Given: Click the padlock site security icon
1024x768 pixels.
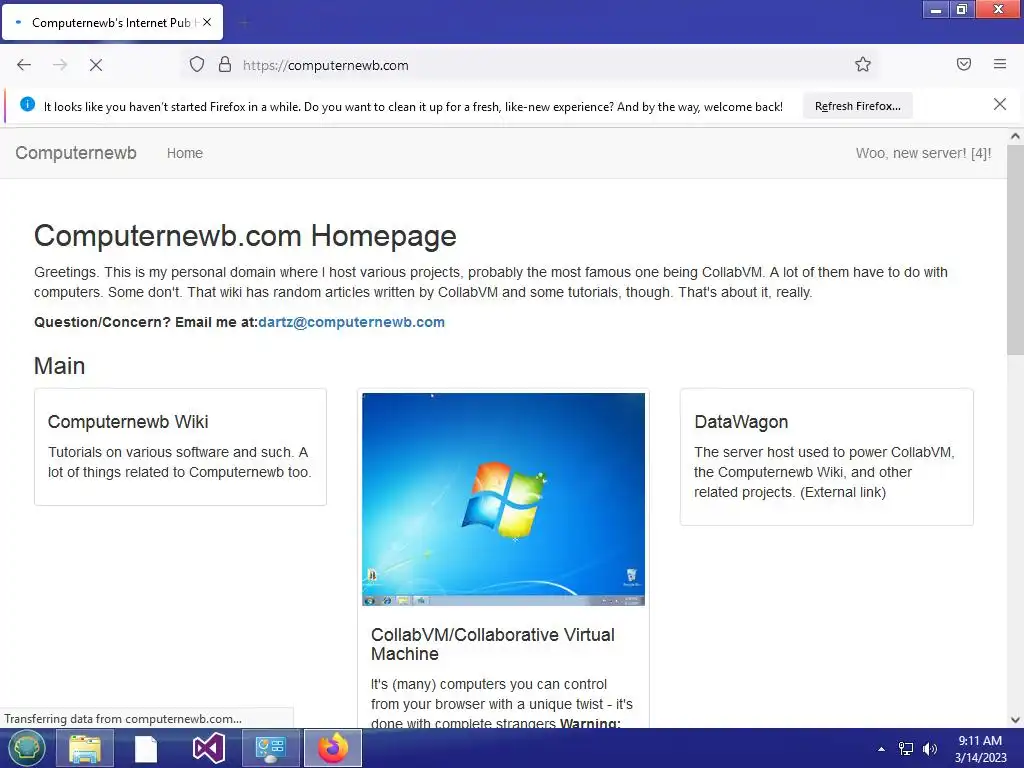Looking at the screenshot, I should pyautogui.click(x=225, y=64).
